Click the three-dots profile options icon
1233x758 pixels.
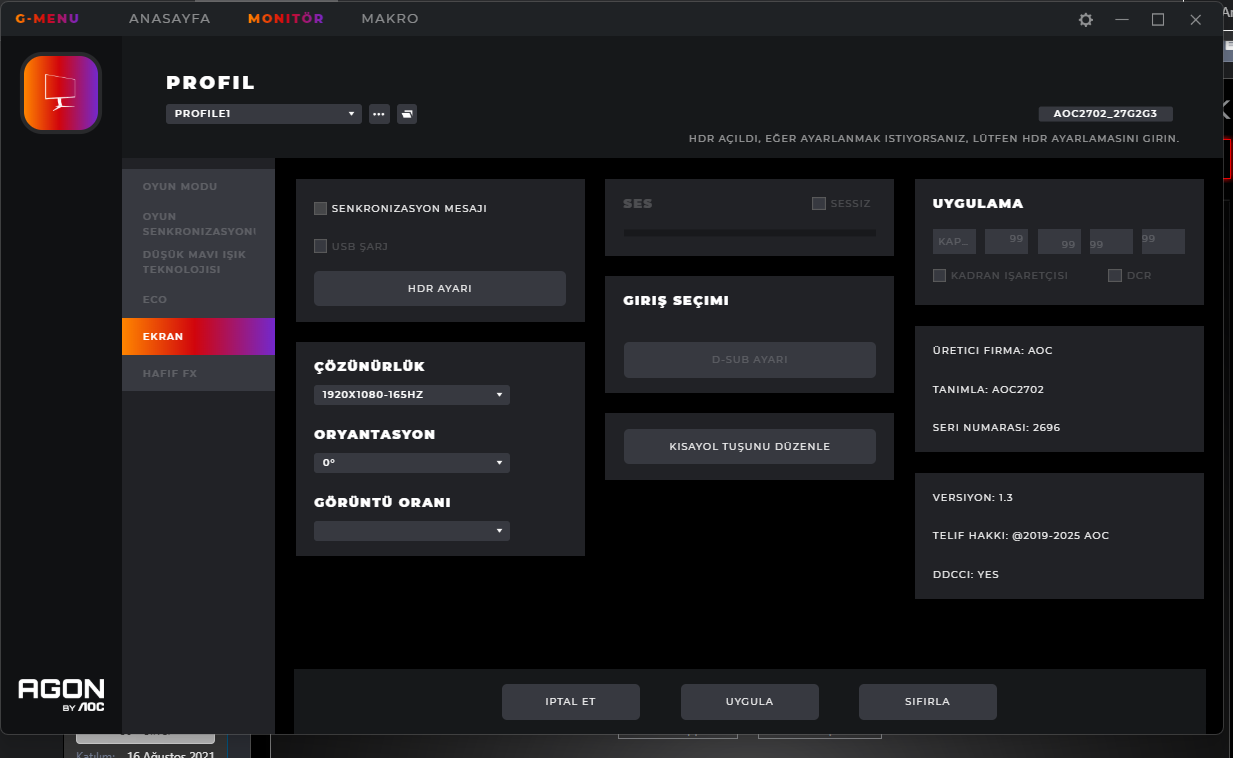379,114
